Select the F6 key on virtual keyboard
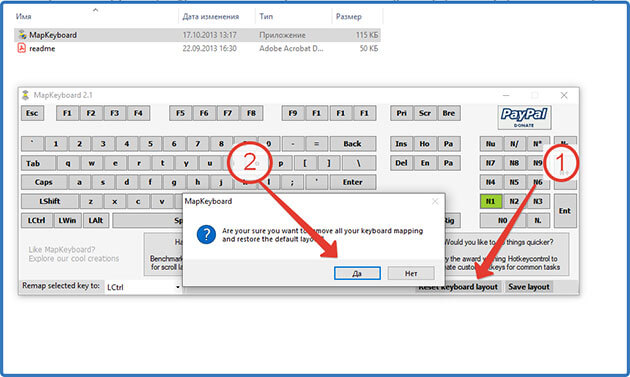Viewport: 630px width, 377px height. [204, 113]
